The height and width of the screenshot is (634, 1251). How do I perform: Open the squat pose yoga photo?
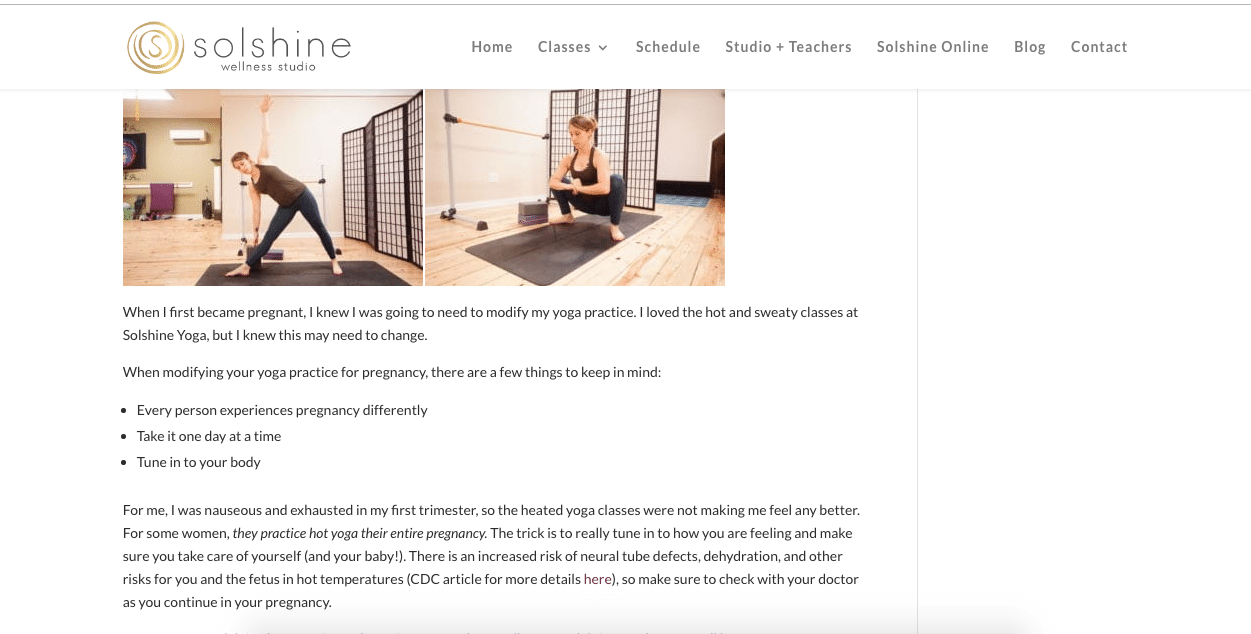tap(575, 187)
